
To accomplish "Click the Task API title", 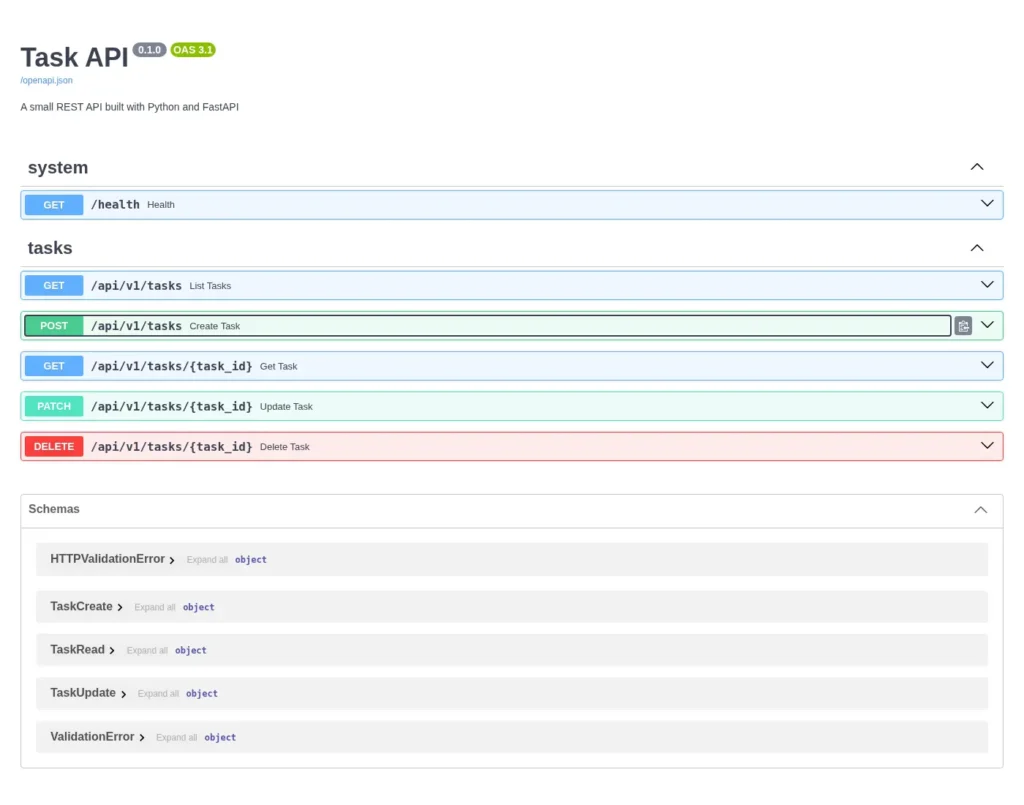I will pos(74,57).
